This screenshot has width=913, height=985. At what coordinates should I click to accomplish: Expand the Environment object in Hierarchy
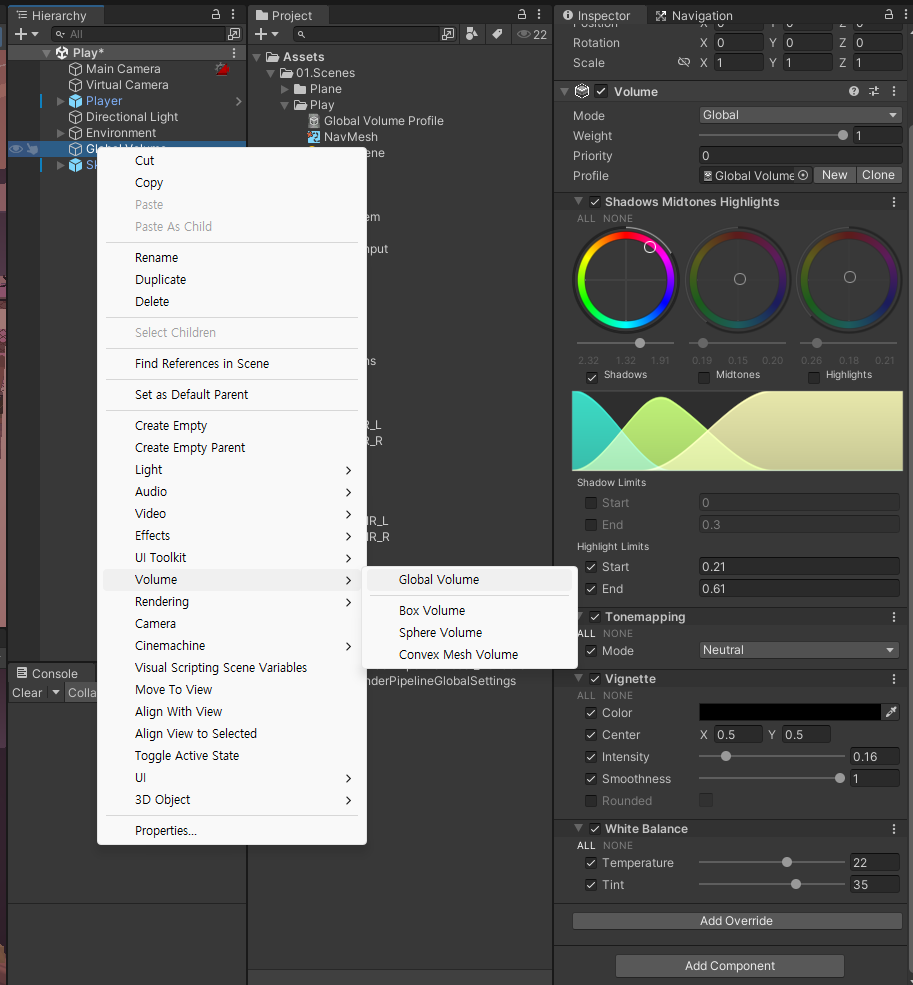(x=60, y=133)
